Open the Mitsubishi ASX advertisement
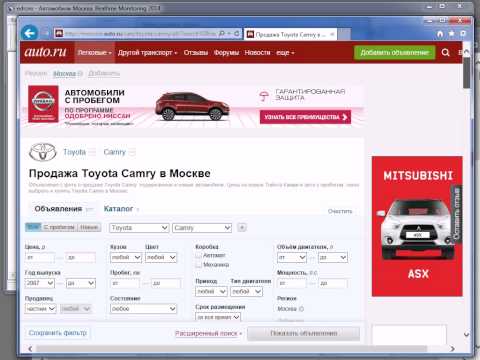Image resolution: width=480 pixels, height=360 pixels. (x=417, y=226)
